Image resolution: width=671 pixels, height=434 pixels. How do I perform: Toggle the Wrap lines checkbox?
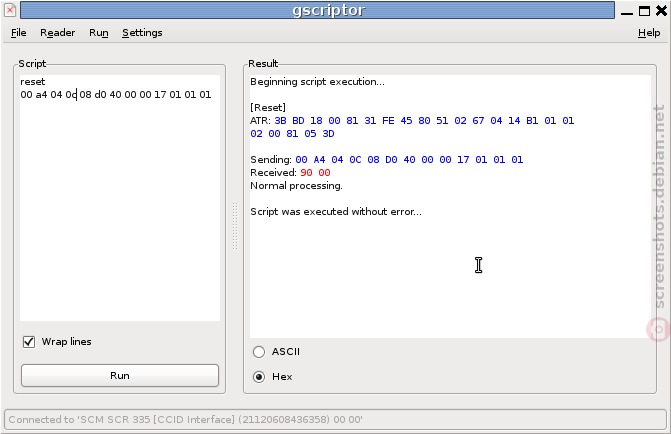(29, 342)
